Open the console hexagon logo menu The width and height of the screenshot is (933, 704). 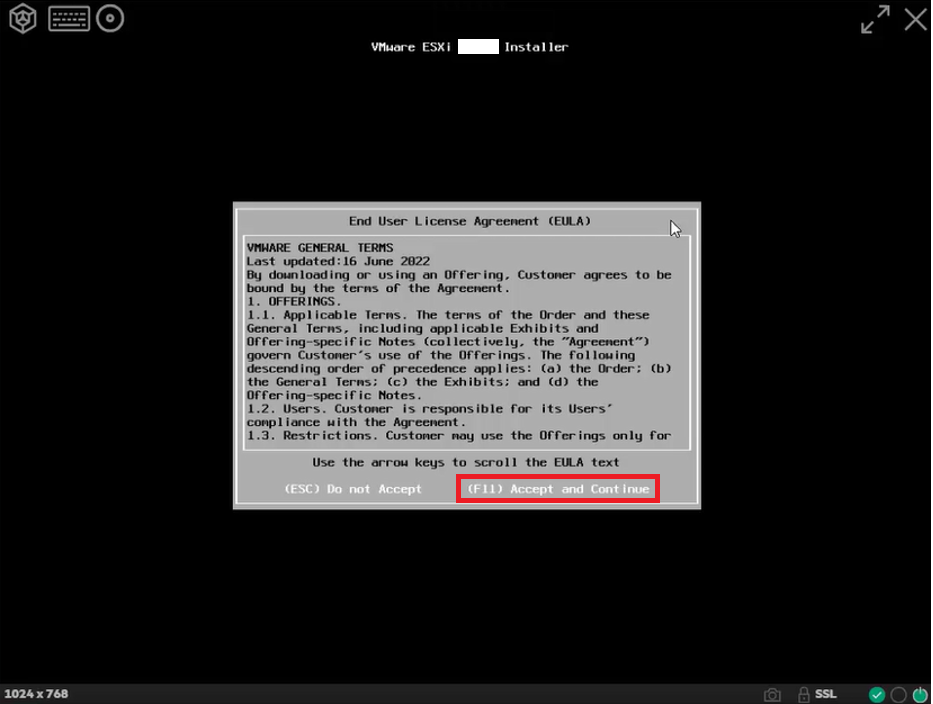[23, 18]
